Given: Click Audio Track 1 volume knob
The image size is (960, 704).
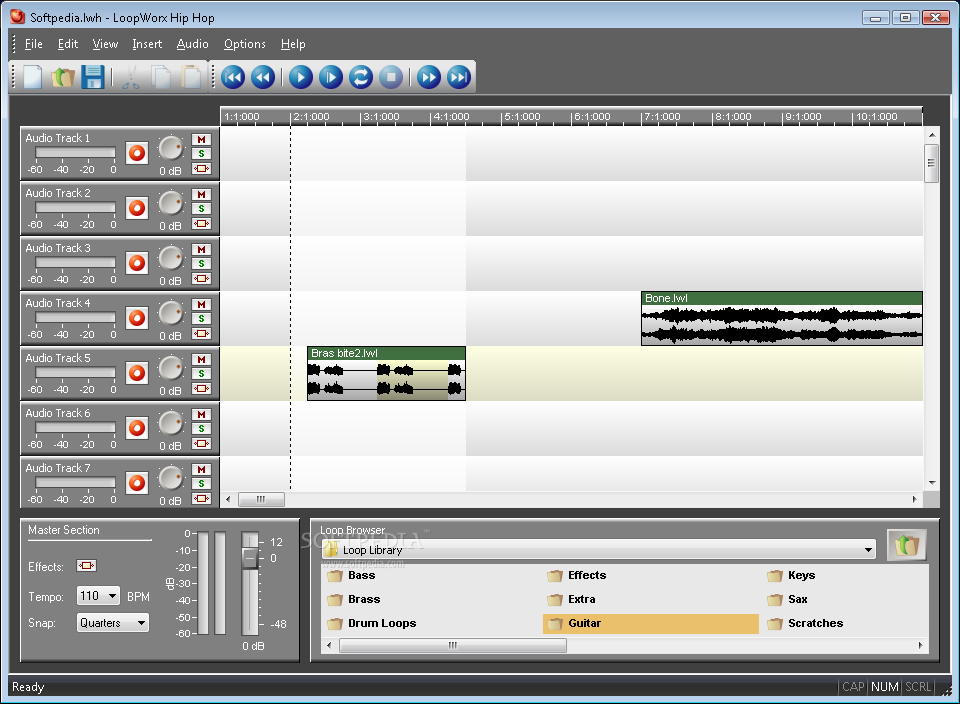Looking at the screenshot, I should [171, 148].
